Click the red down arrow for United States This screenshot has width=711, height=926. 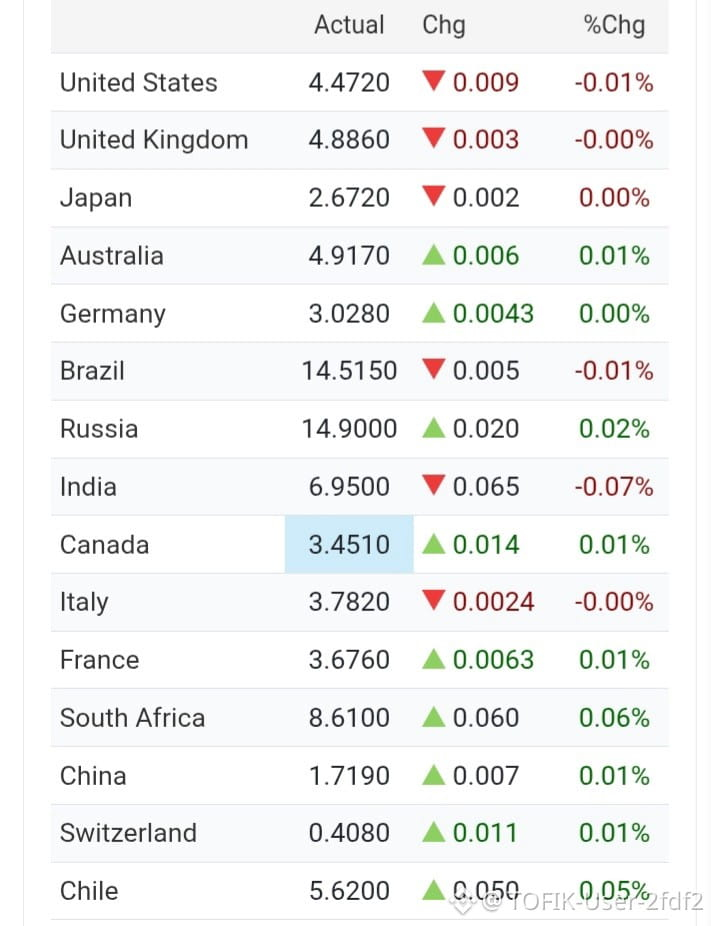tap(433, 81)
